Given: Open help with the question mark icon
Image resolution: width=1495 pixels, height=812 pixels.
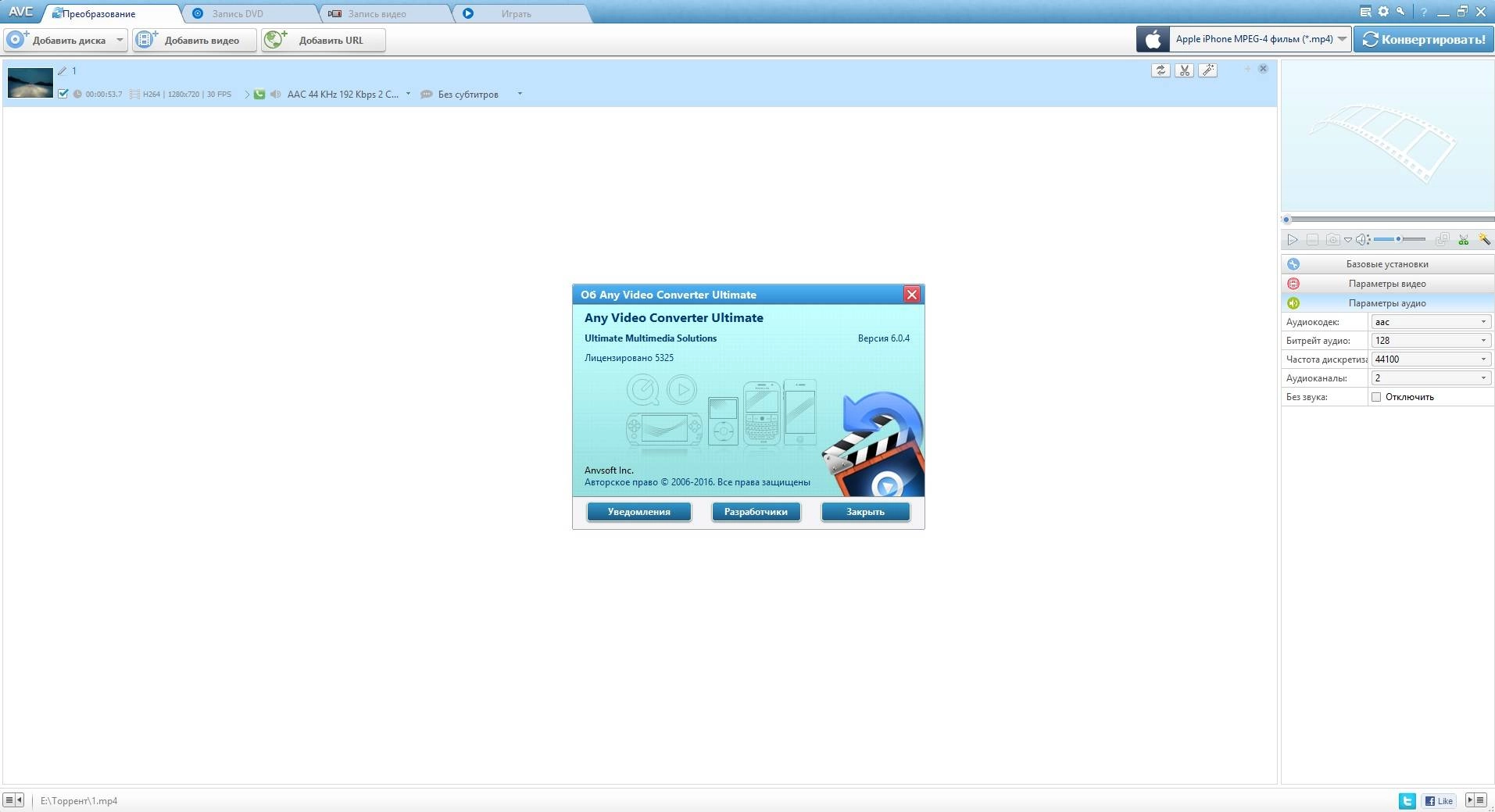Looking at the screenshot, I should coord(1423,13).
